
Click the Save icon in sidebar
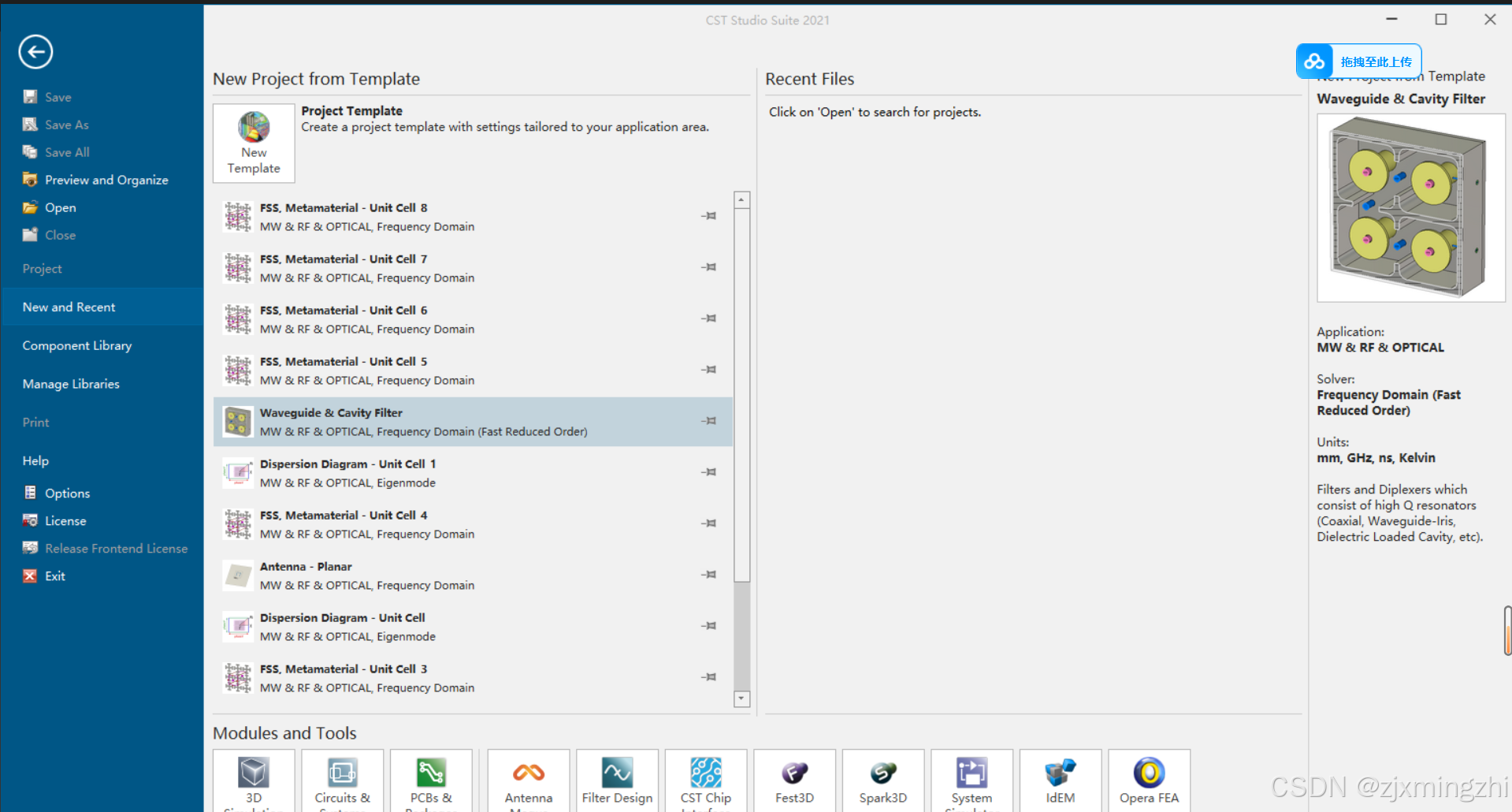(x=30, y=97)
